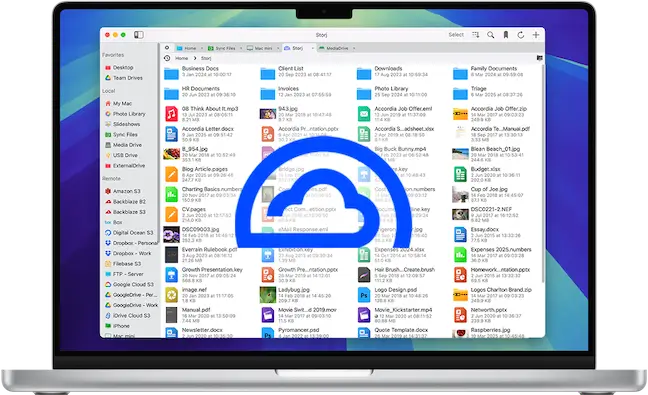Toggle the view mode icon below the toolbar
This screenshot has height=395, width=648.
539,58
